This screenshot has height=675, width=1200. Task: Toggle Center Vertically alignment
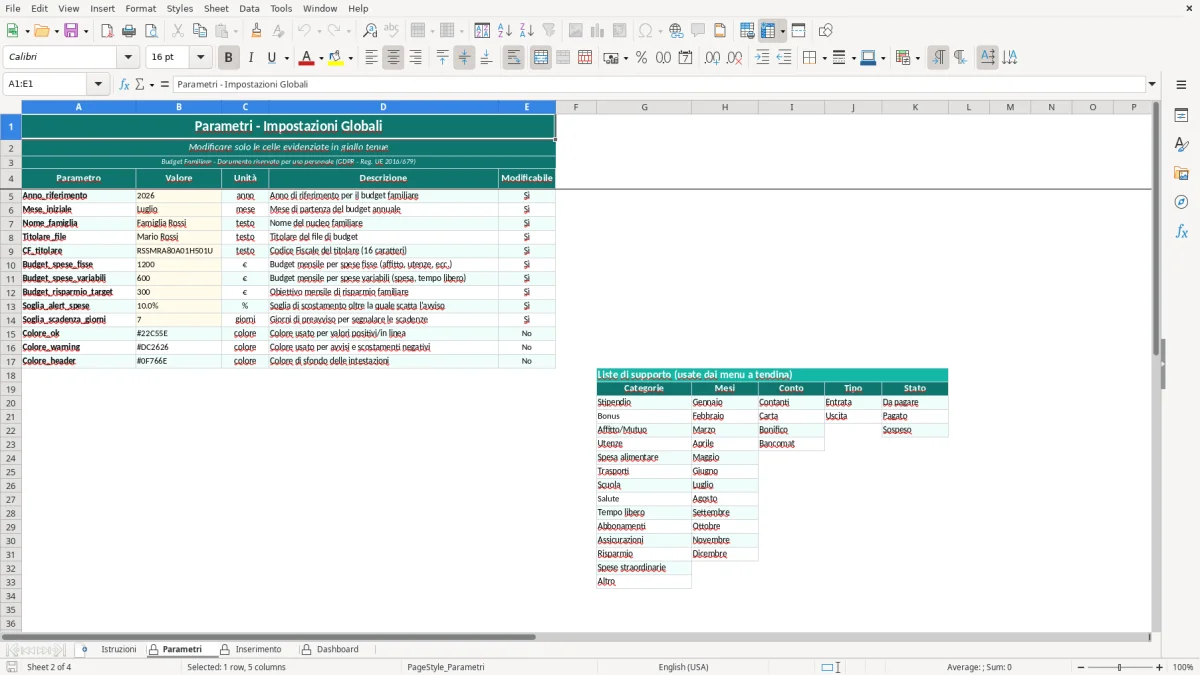tap(464, 58)
